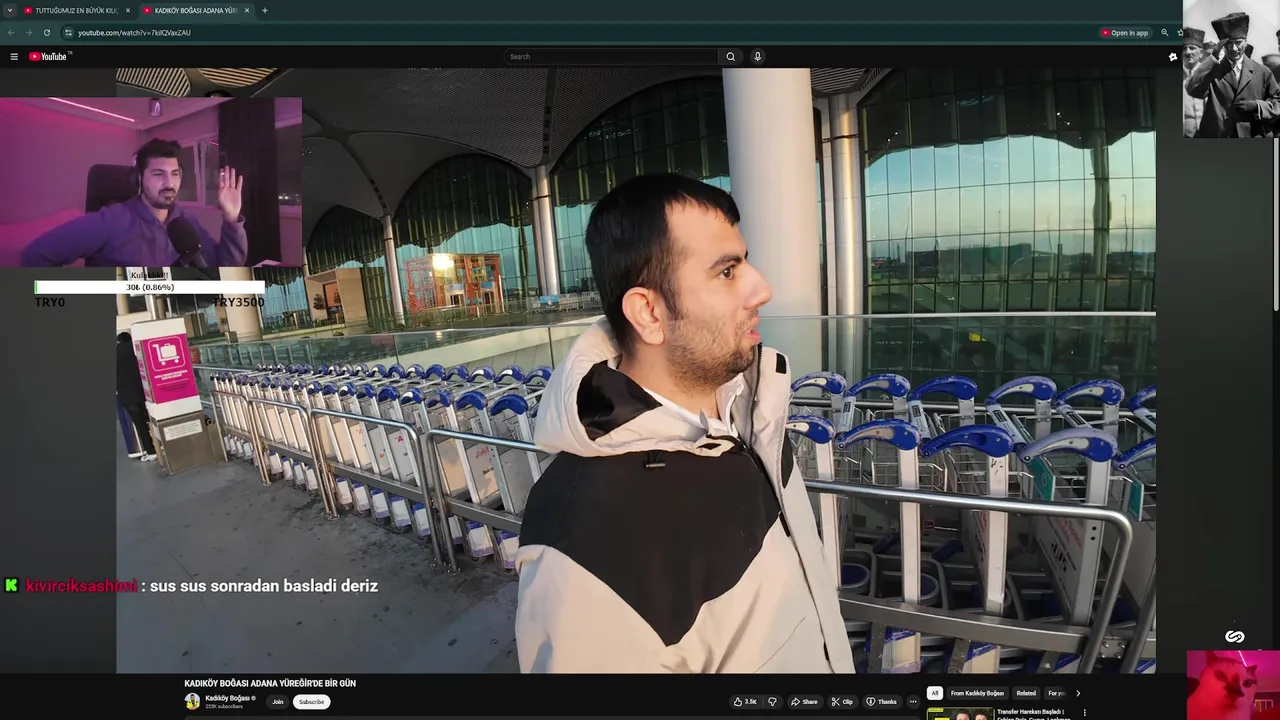The width and height of the screenshot is (1280, 720).
Task: Click the video title text
Action: [270, 684]
